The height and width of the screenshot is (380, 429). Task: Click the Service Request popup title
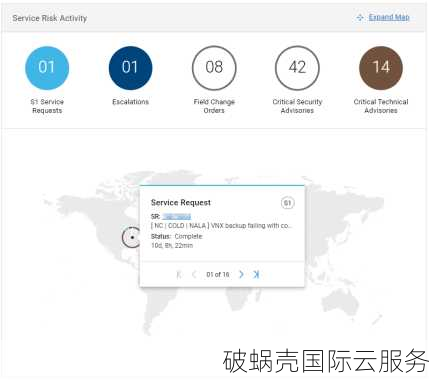181,202
